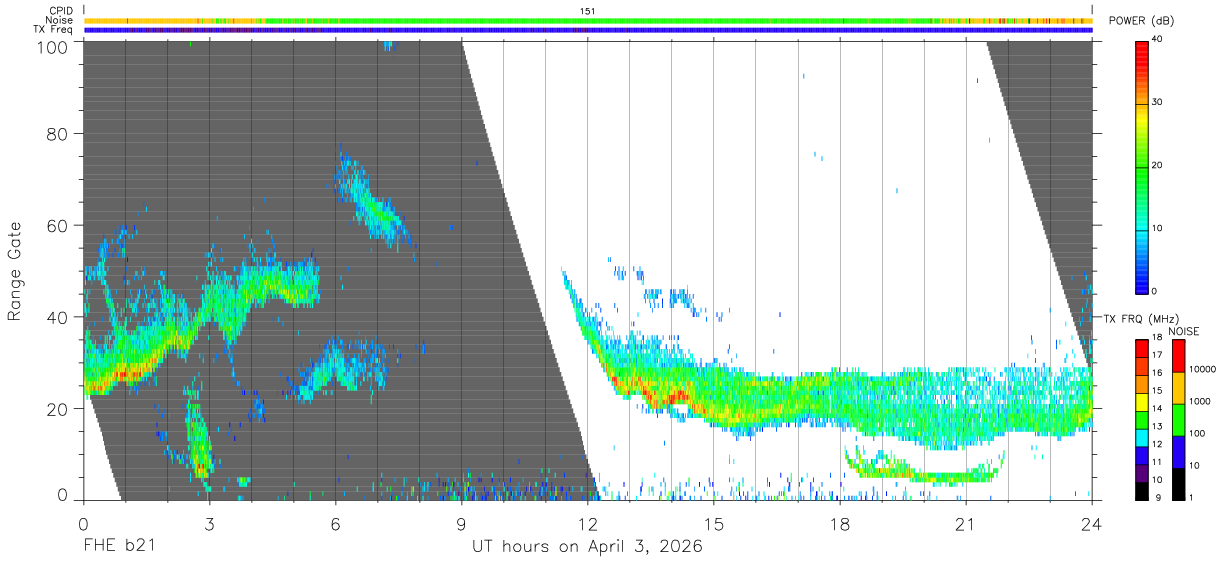Click the 'POWER (dB)' legend title
The height and width of the screenshot is (567, 1228).
coord(1142,22)
